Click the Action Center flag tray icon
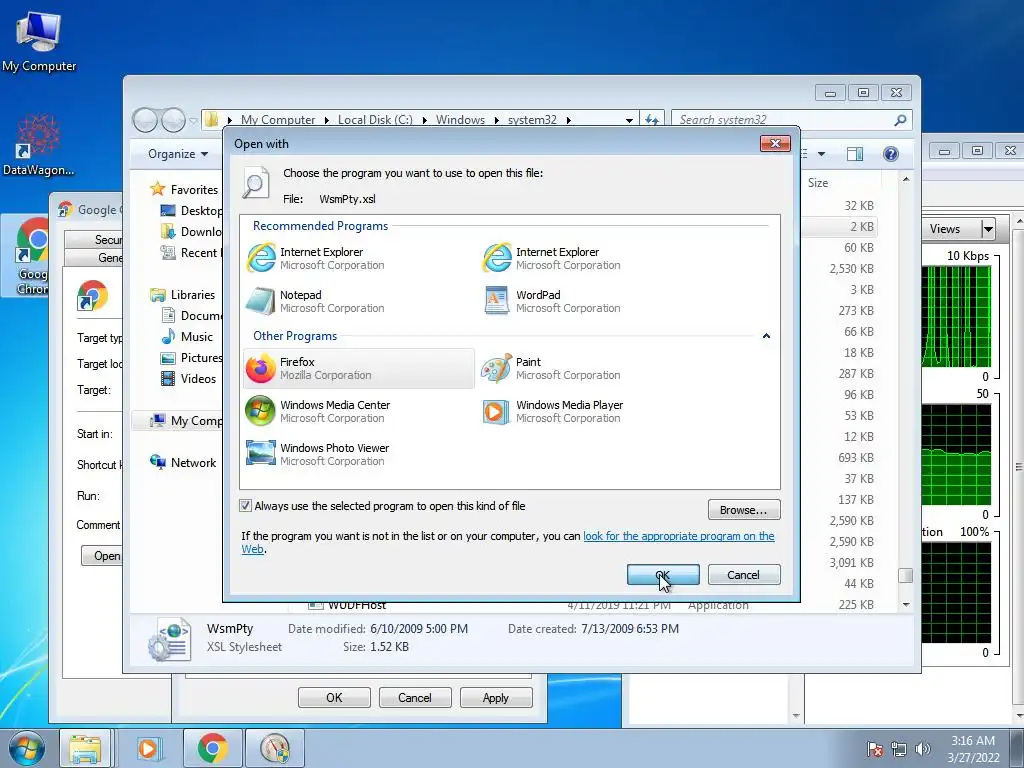The height and width of the screenshot is (768, 1024). (874, 749)
